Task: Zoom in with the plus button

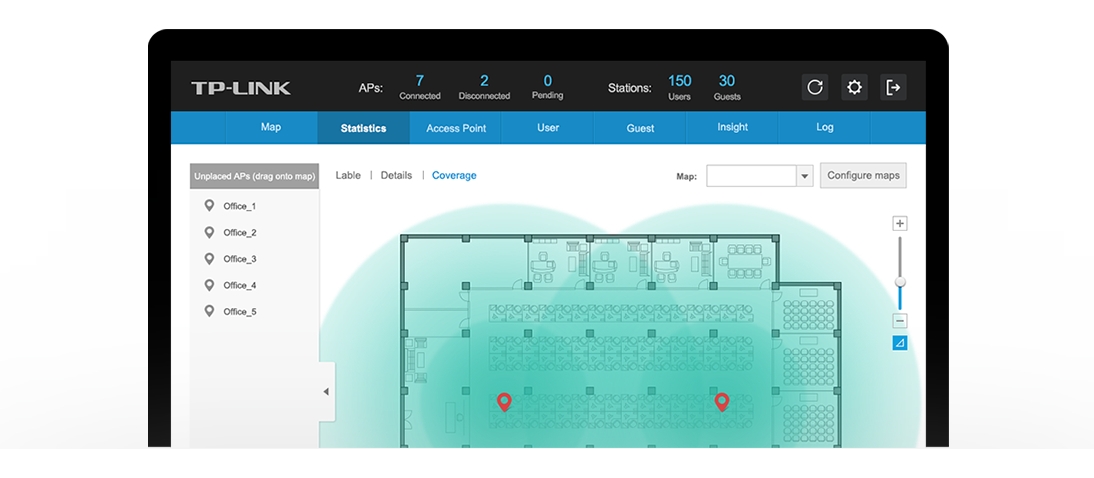Action: point(900,223)
